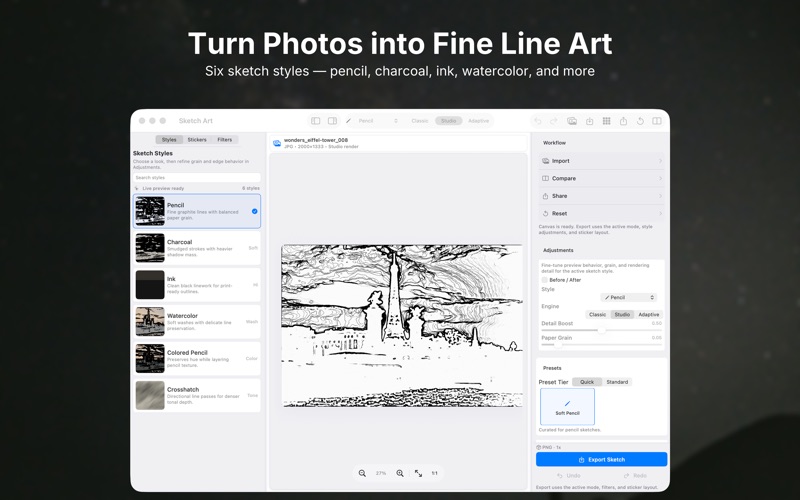Screen dimensions: 800x500
Task: Expand the Reset workflow chevron
Action: pyautogui.click(x=660, y=214)
